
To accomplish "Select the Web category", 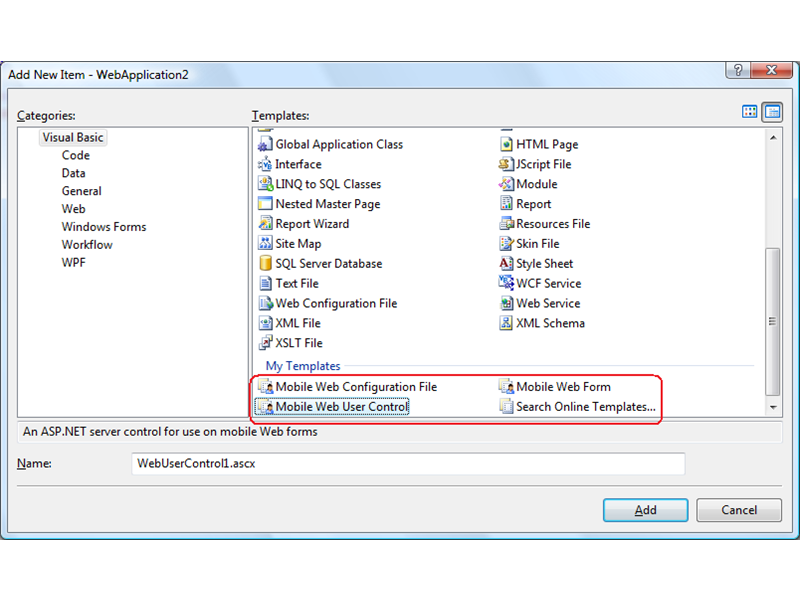I will point(73,209).
